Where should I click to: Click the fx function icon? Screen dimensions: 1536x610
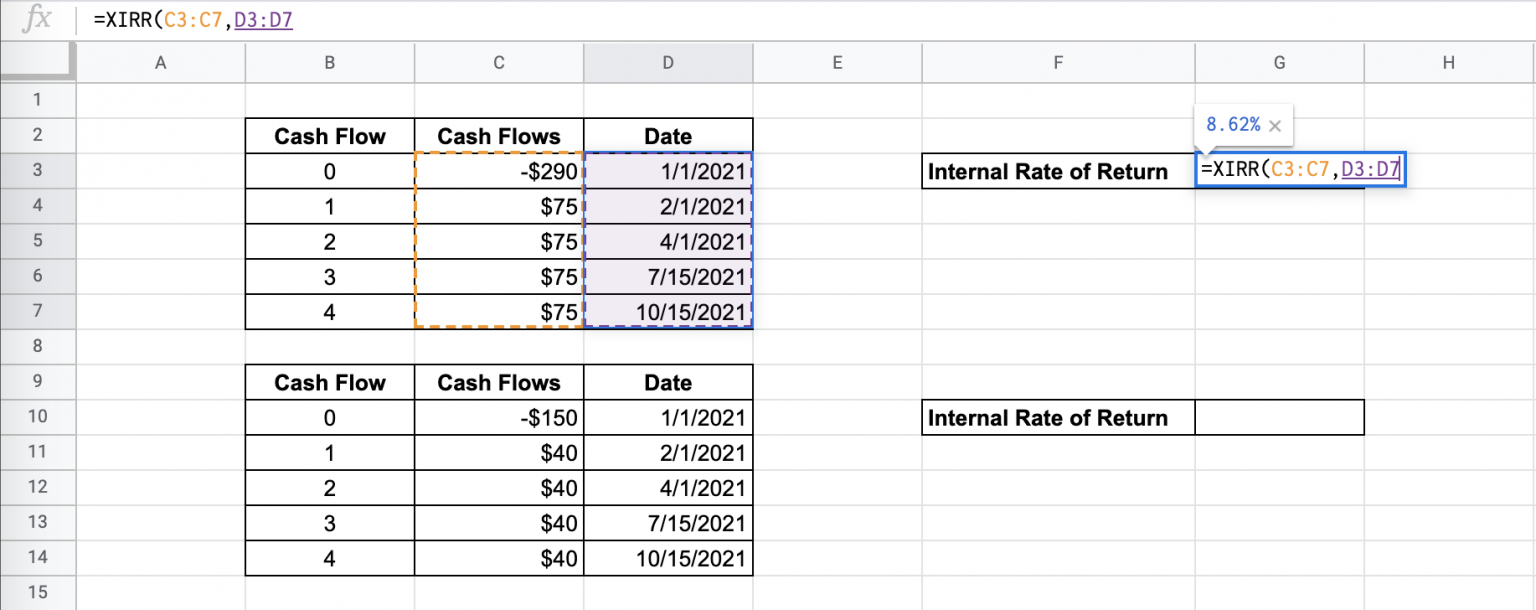click(x=36, y=19)
